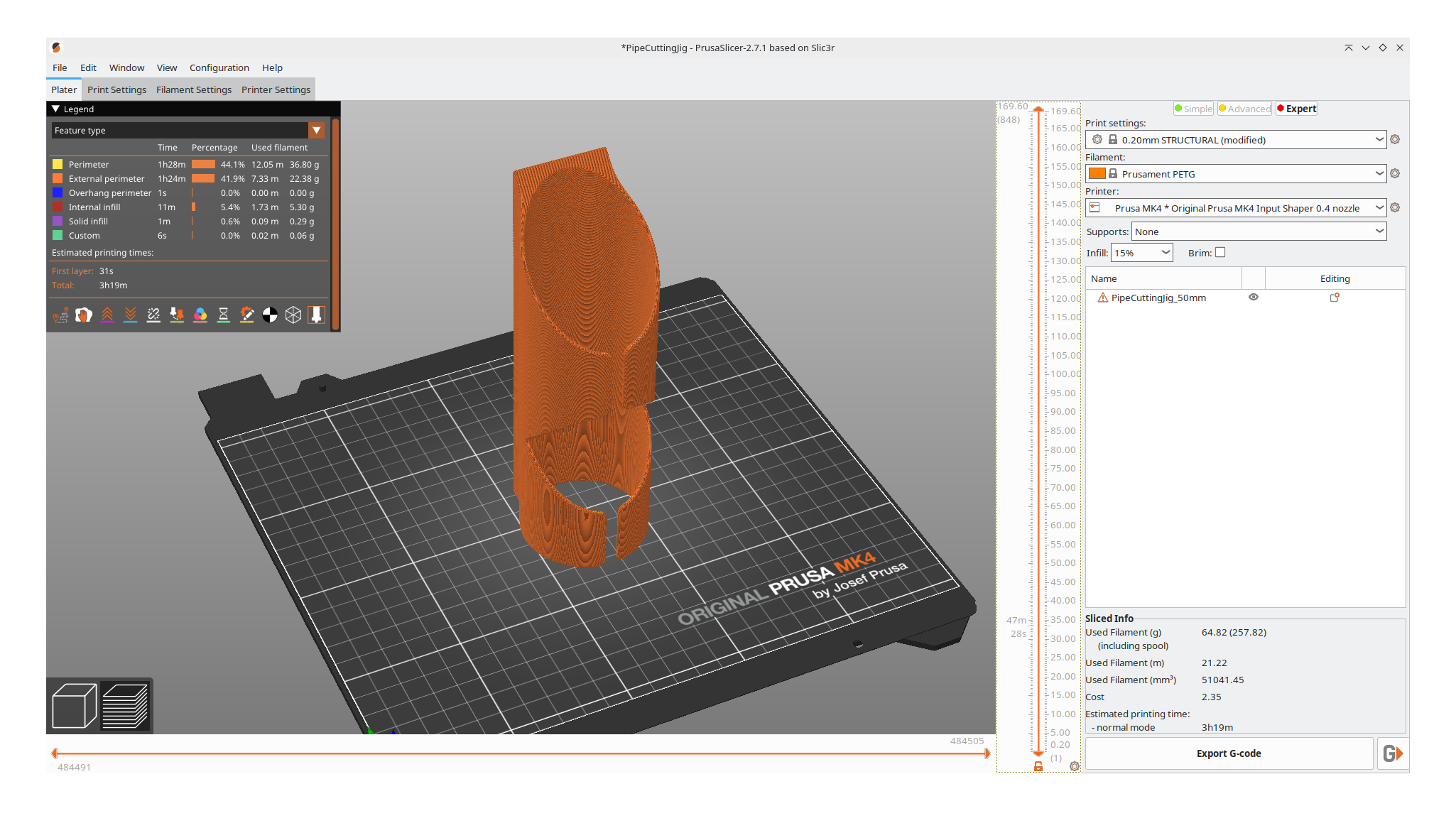The width and height of the screenshot is (1456, 828).
Task: Switch to Printer Settings tab
Action: [276, 90]
